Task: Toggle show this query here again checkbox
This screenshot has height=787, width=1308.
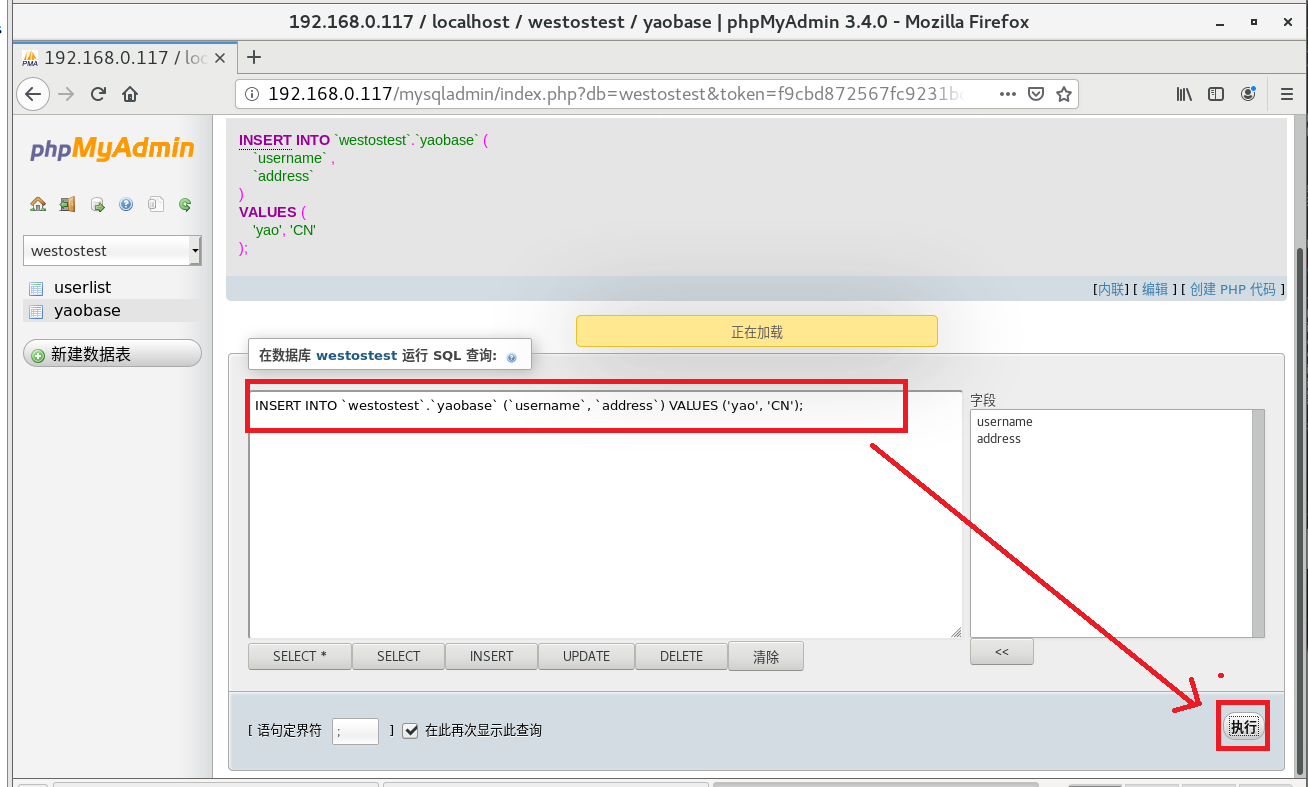Action: point(410,731)
